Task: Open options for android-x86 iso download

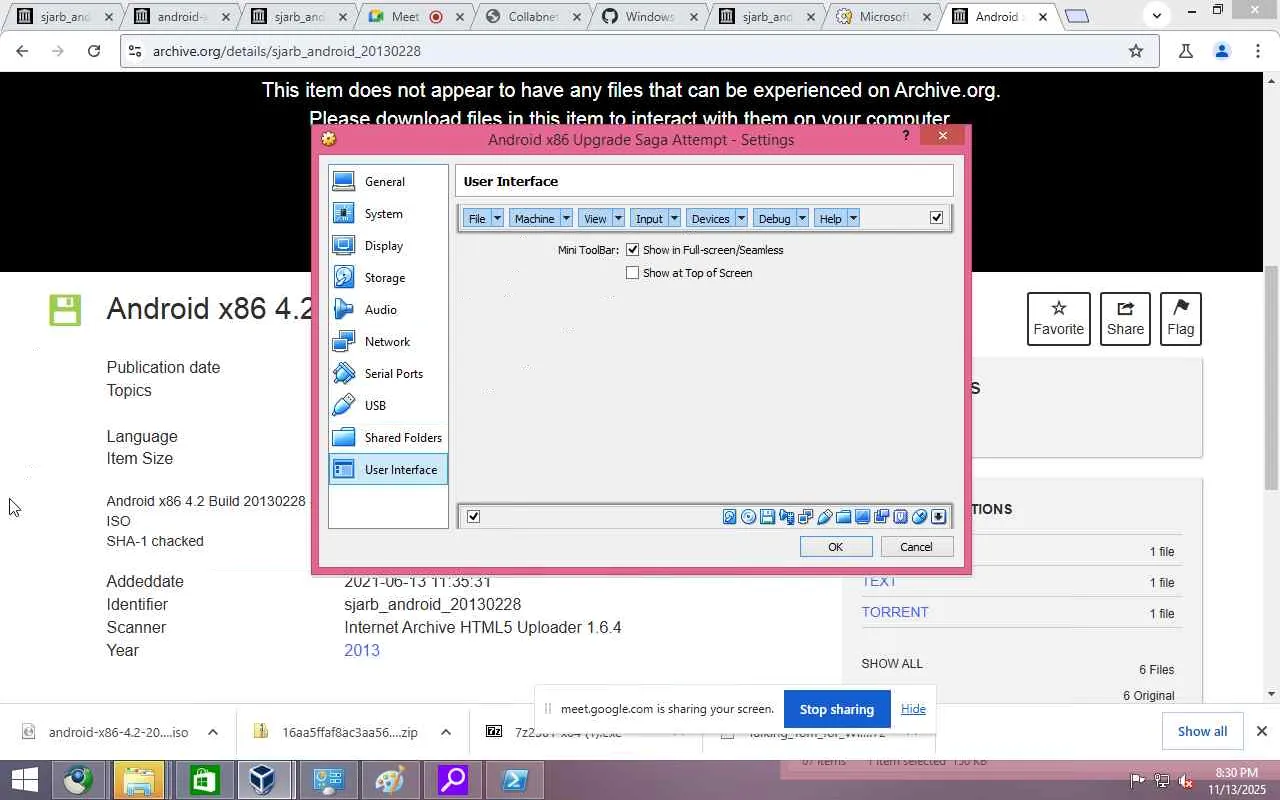Action: pyautogui.click(x=213, y=732)
